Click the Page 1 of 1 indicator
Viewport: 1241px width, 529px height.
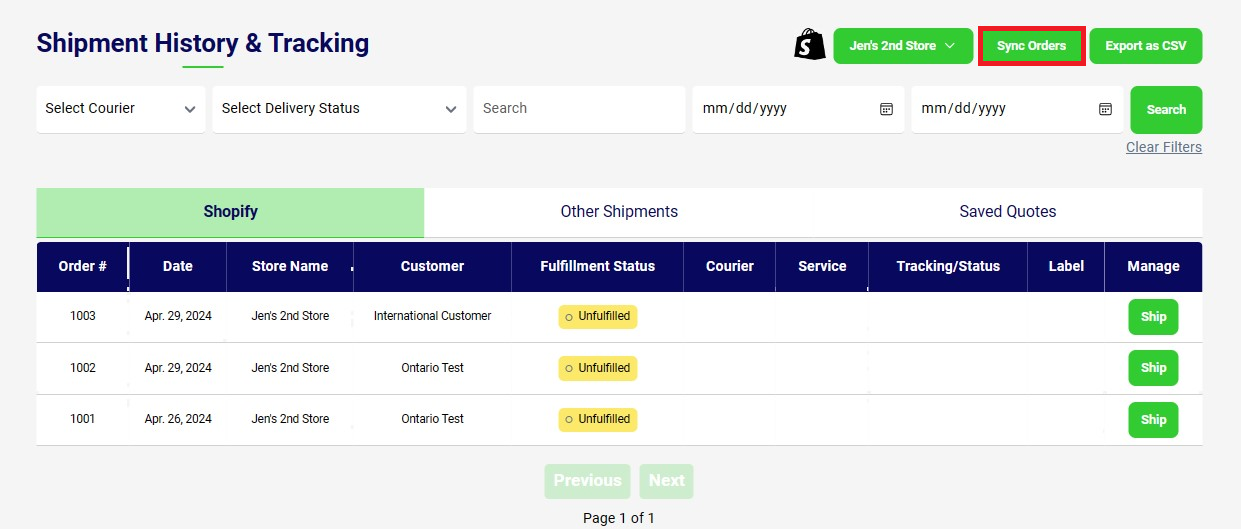click(x=619, y=518)
